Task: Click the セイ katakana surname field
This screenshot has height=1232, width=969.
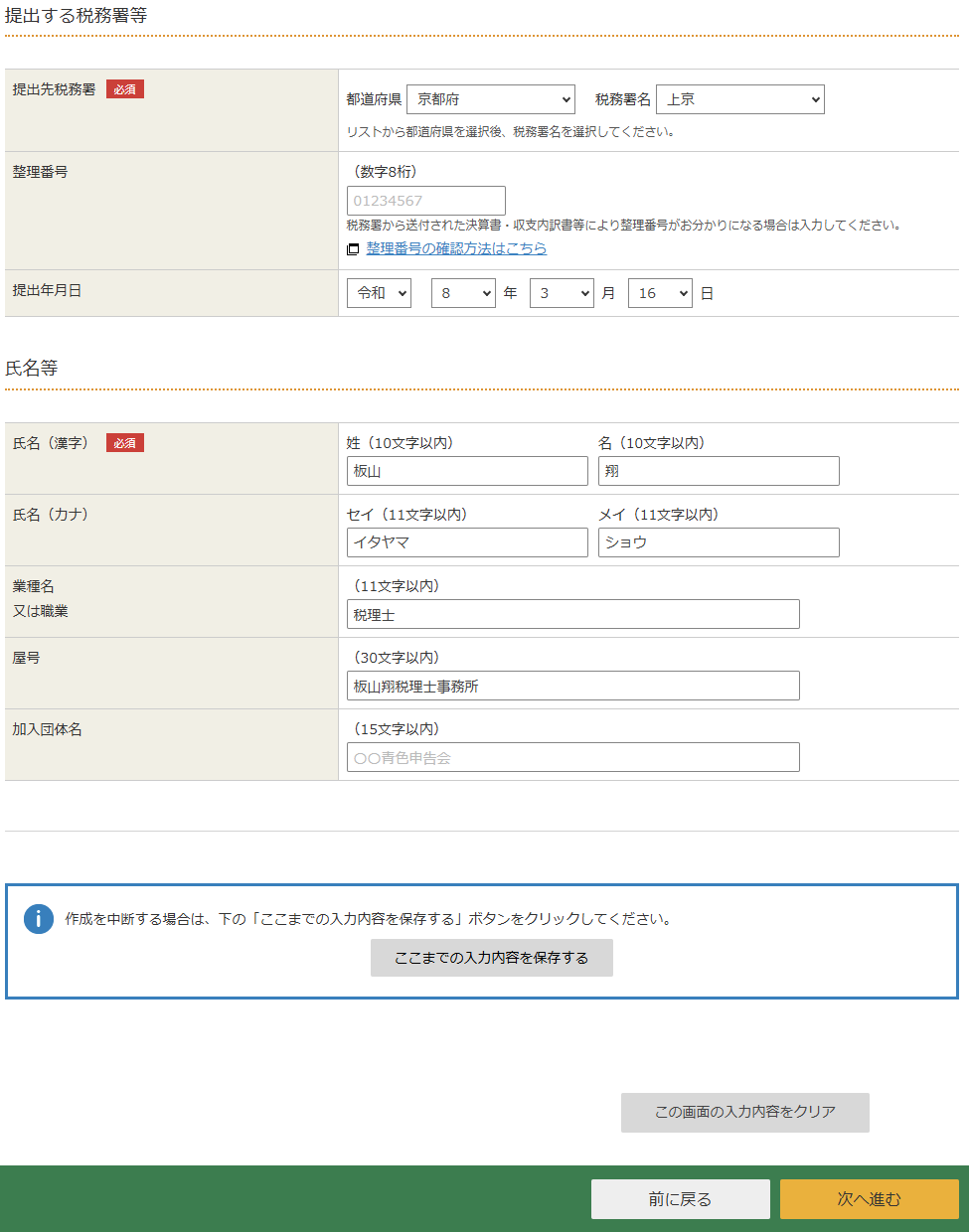Action: [467, 542]
